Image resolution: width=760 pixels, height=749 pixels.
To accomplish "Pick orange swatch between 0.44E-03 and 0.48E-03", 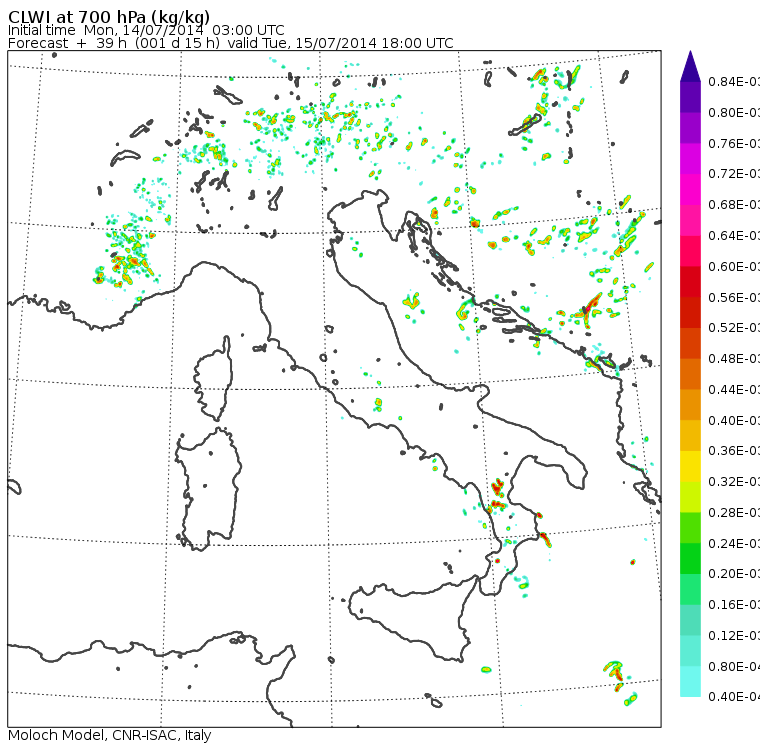I will click(x=690, y=374).
